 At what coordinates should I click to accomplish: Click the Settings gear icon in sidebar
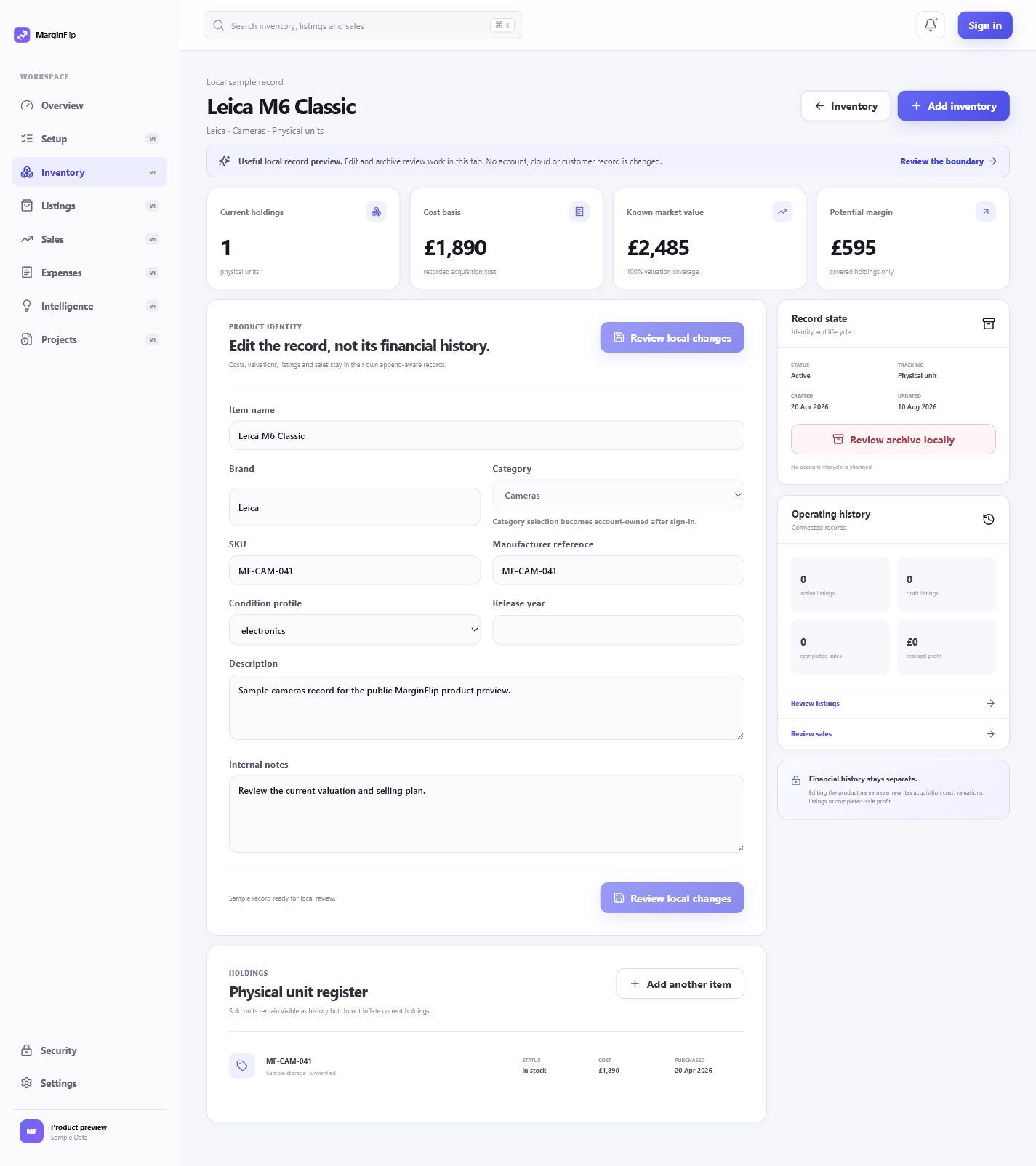click(26, 1083)
